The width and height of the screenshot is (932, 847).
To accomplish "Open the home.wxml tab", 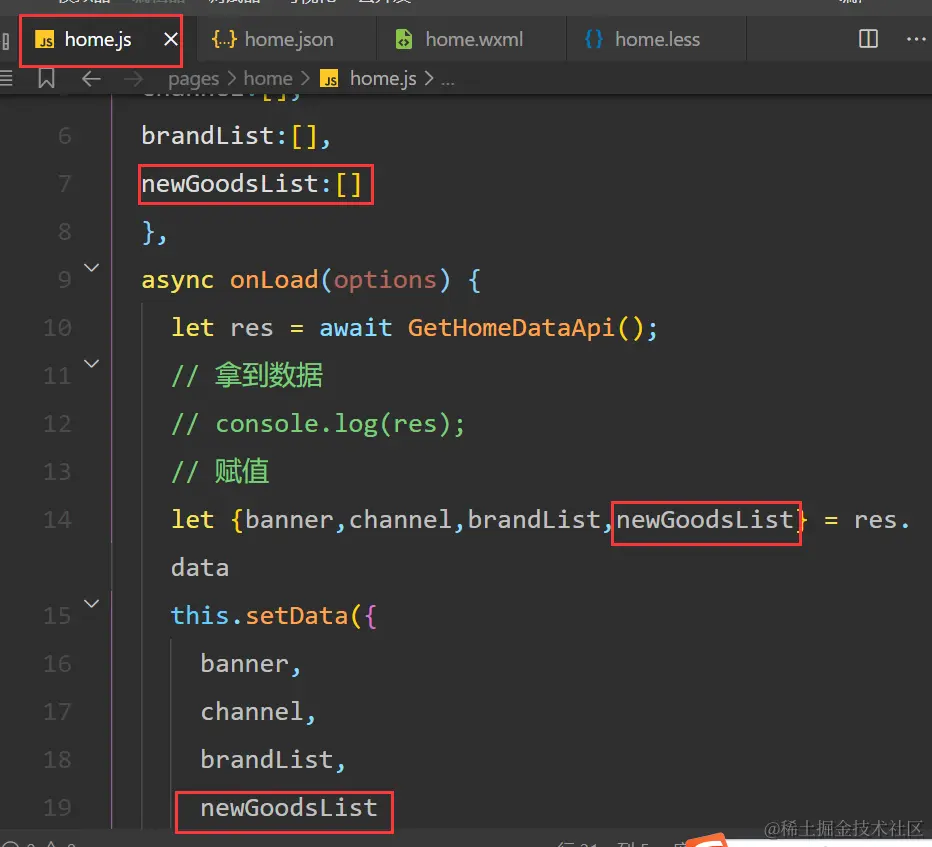I will [x=459, y=40].
